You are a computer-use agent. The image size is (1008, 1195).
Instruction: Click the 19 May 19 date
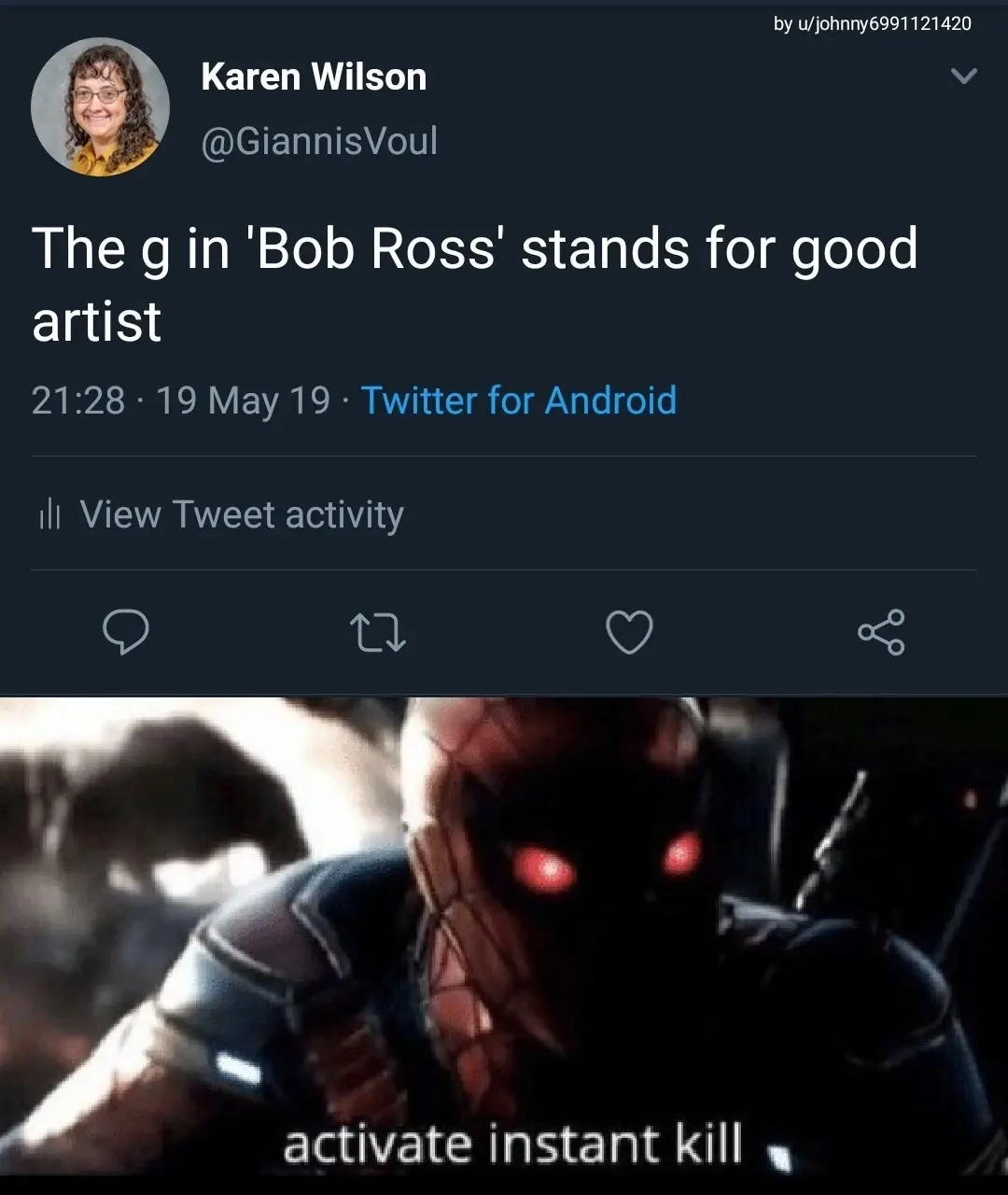pyautogui.click(x=244, y=401)
